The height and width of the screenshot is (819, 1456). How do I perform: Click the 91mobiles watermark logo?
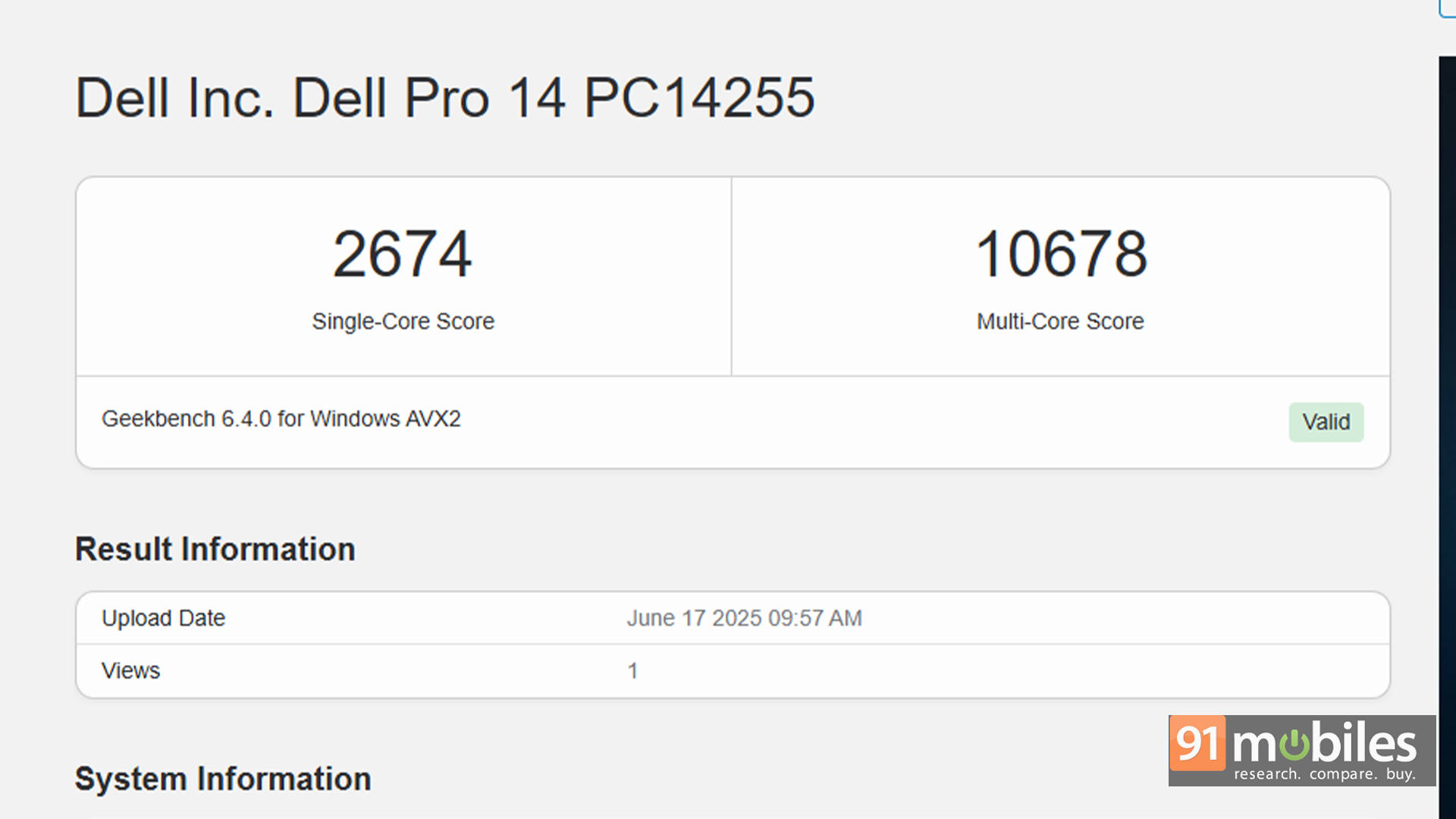point(1302,750)
